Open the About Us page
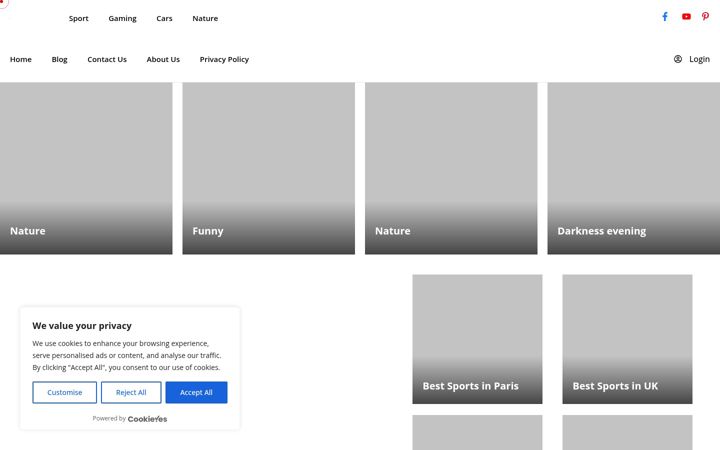 click(x=163, y=59)
